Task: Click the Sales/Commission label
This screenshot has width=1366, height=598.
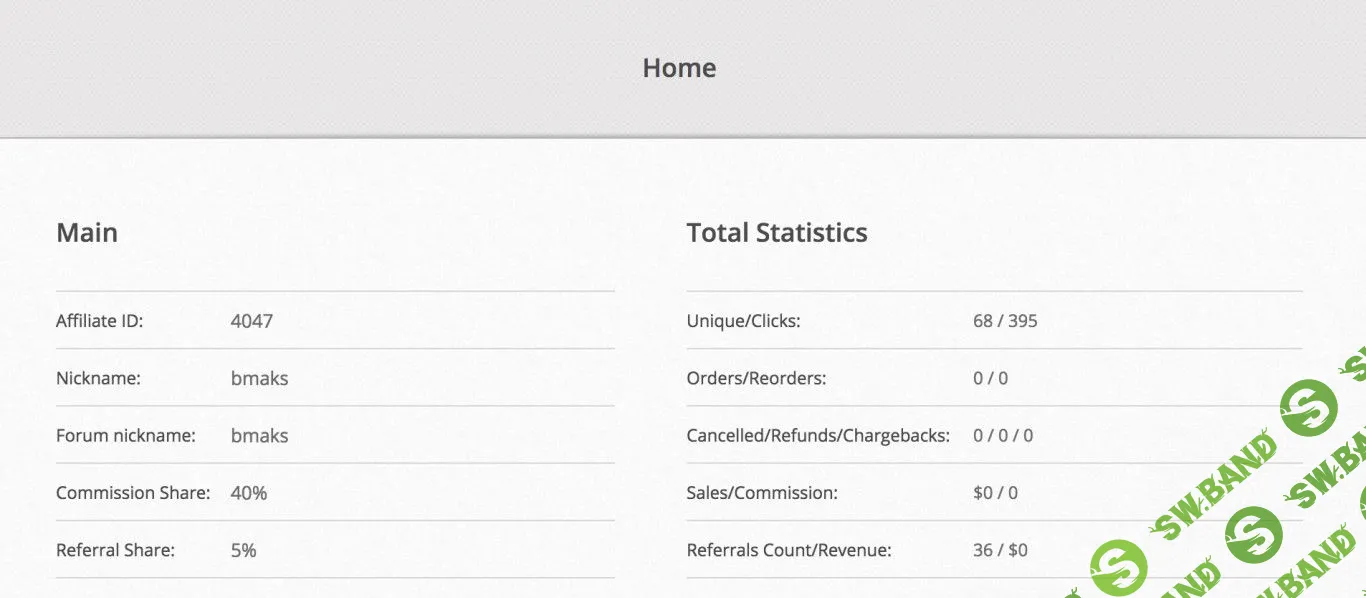Action: pos(762,493)
